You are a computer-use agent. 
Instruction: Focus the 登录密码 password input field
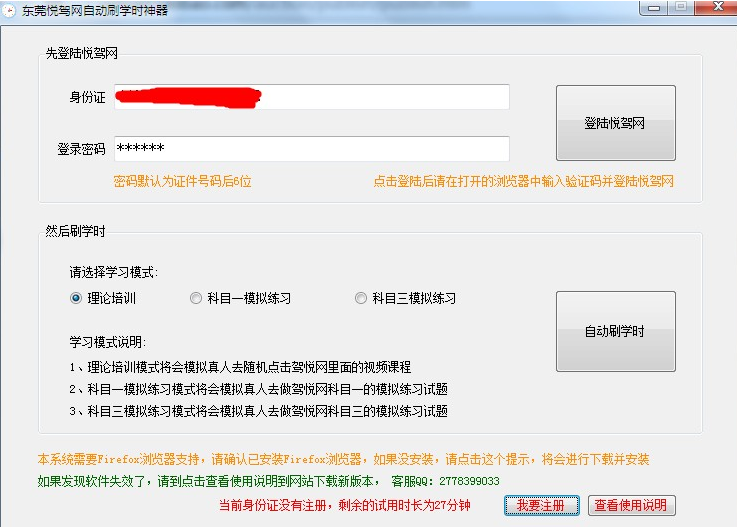pos(312,149)
